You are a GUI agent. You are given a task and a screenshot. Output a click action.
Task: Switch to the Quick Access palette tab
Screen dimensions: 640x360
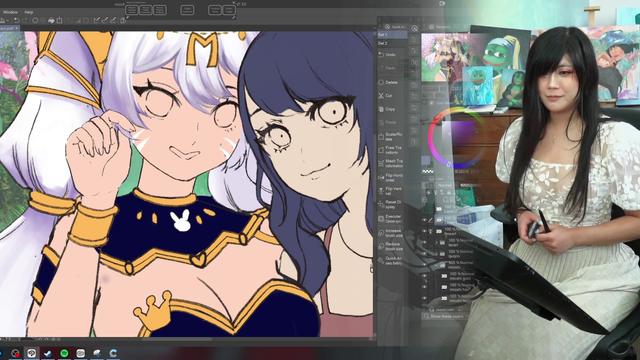396,27
